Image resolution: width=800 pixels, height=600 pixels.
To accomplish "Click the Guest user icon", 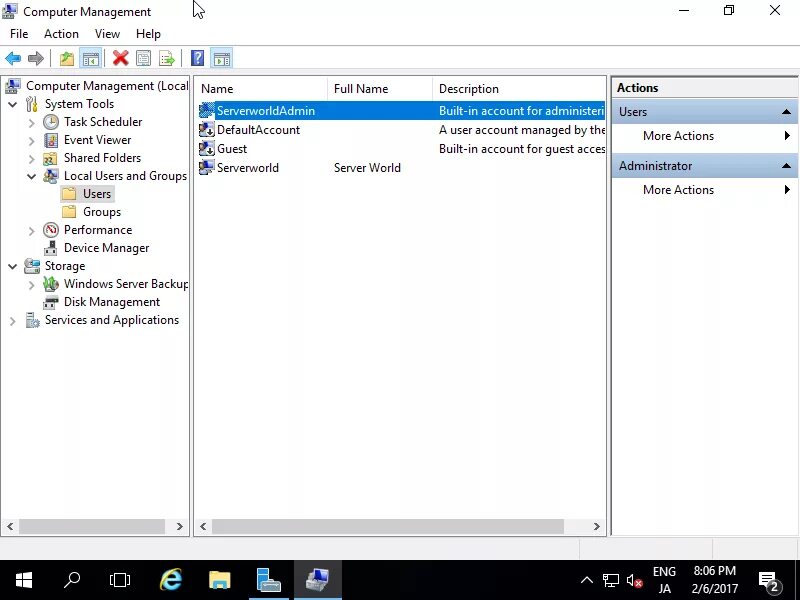I will coord(207,148).
